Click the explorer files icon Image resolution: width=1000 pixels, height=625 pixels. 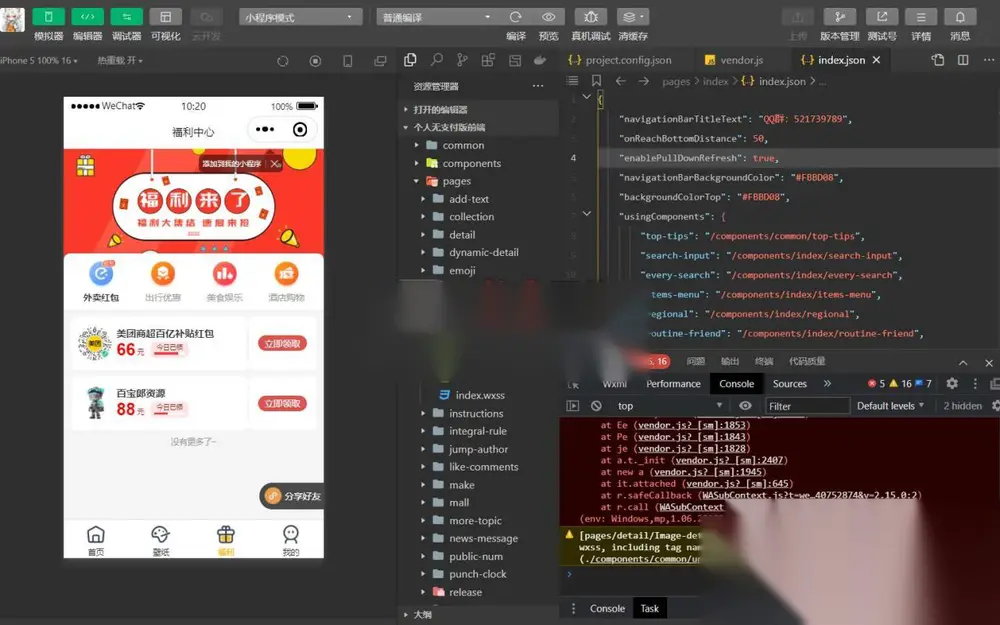click(x=410, y=60)
